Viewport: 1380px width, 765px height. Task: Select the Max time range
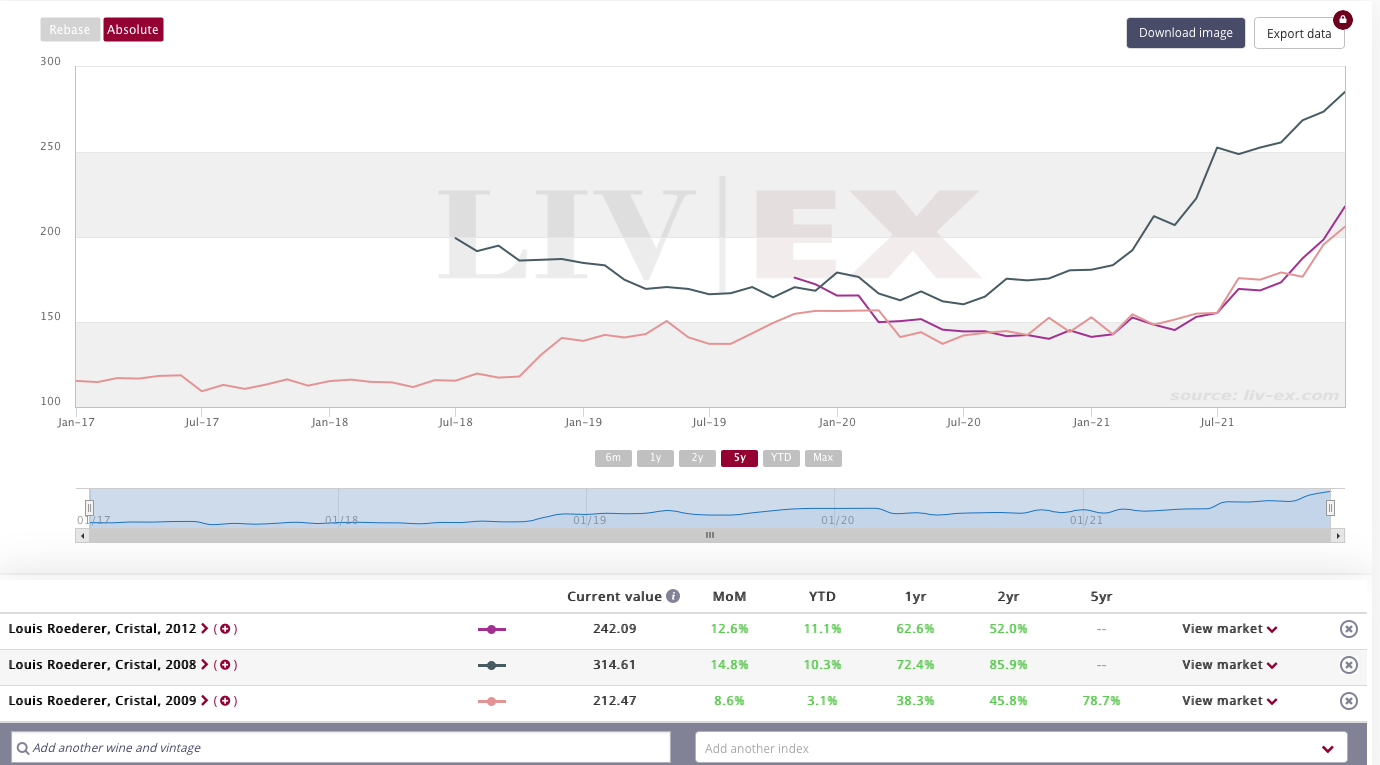point(823,458)
